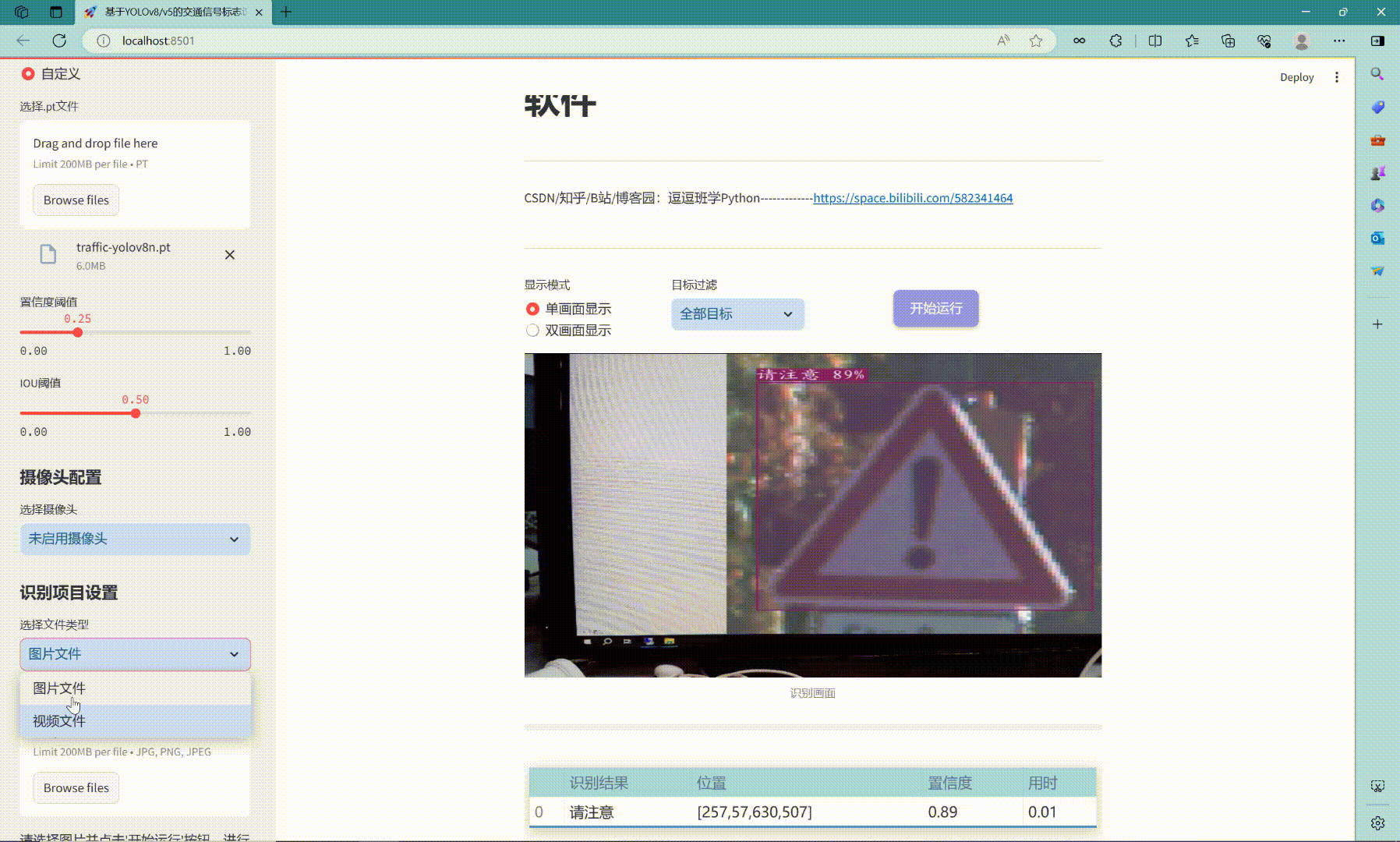Viewport: 1400px width, 842px height.
Task: Open browser Extensions menu
Action: pyautogui.click(x=1116, y=41)
